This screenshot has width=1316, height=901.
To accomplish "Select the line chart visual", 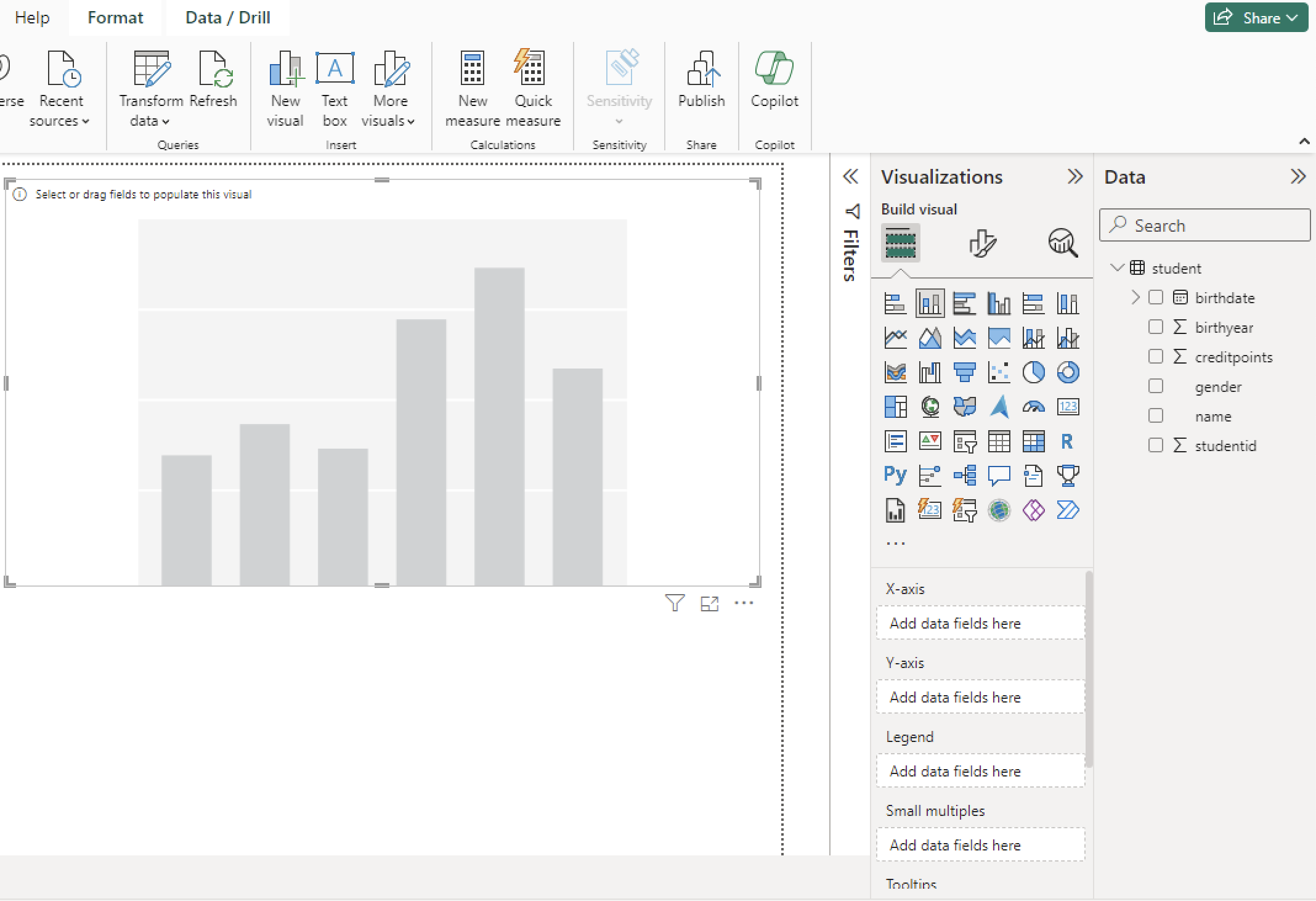I will 895,338.
